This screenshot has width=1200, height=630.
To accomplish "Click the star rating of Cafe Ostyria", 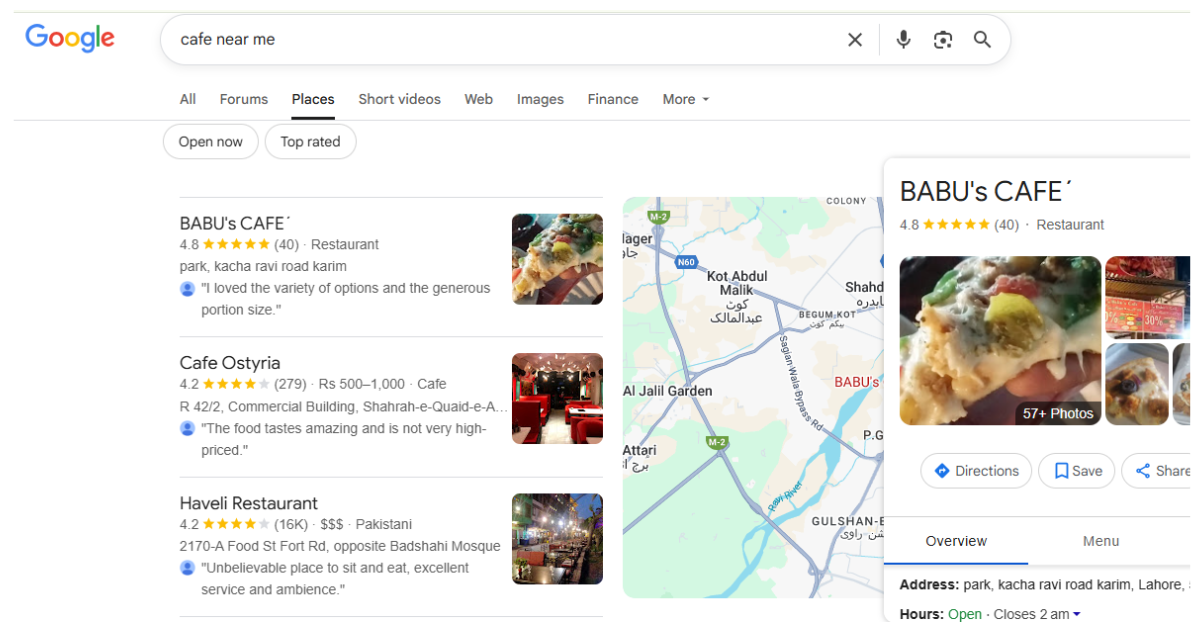I will [236, 384].
